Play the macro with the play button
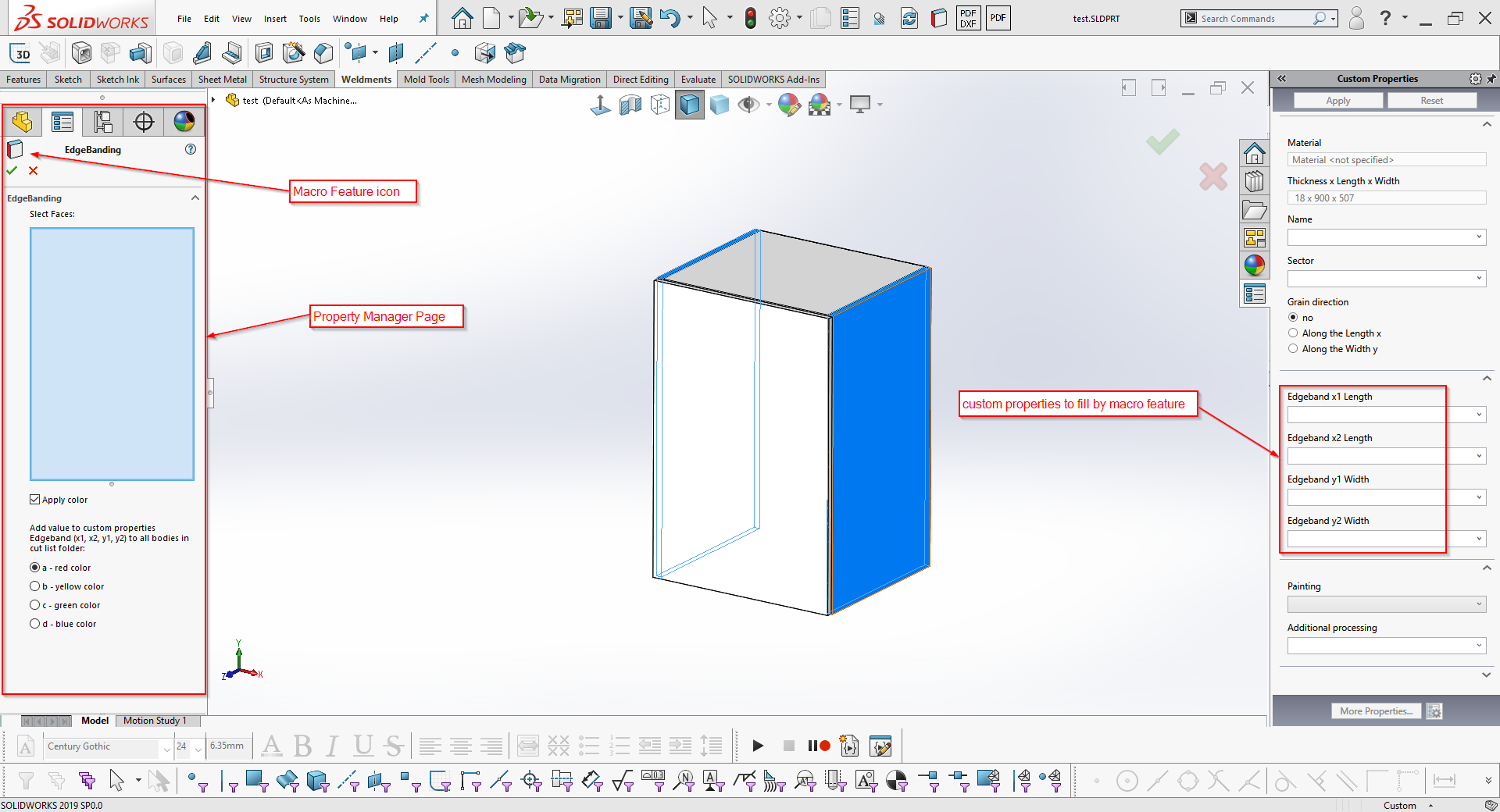 coord(758,746)
